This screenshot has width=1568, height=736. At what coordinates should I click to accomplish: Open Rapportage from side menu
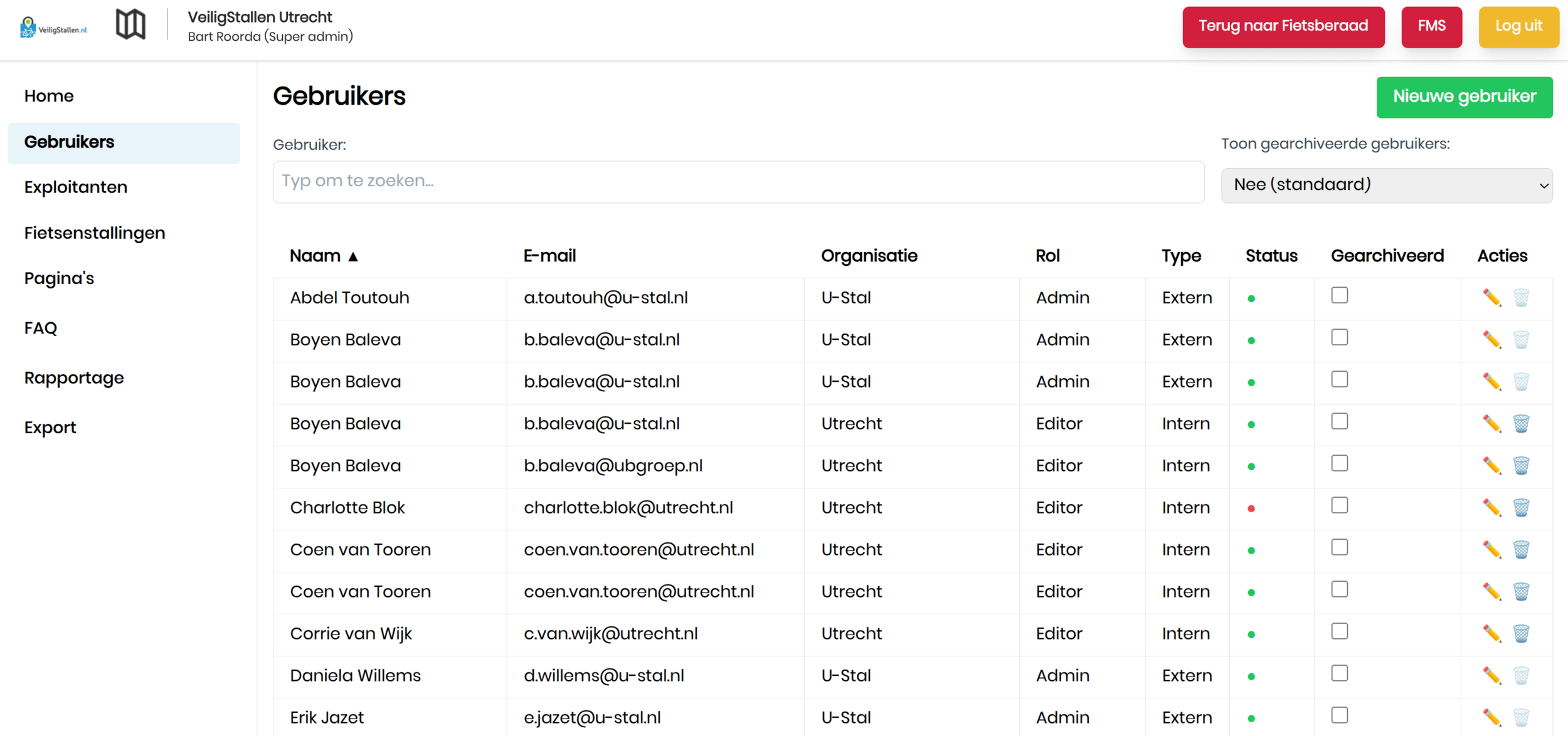[74, 377]
